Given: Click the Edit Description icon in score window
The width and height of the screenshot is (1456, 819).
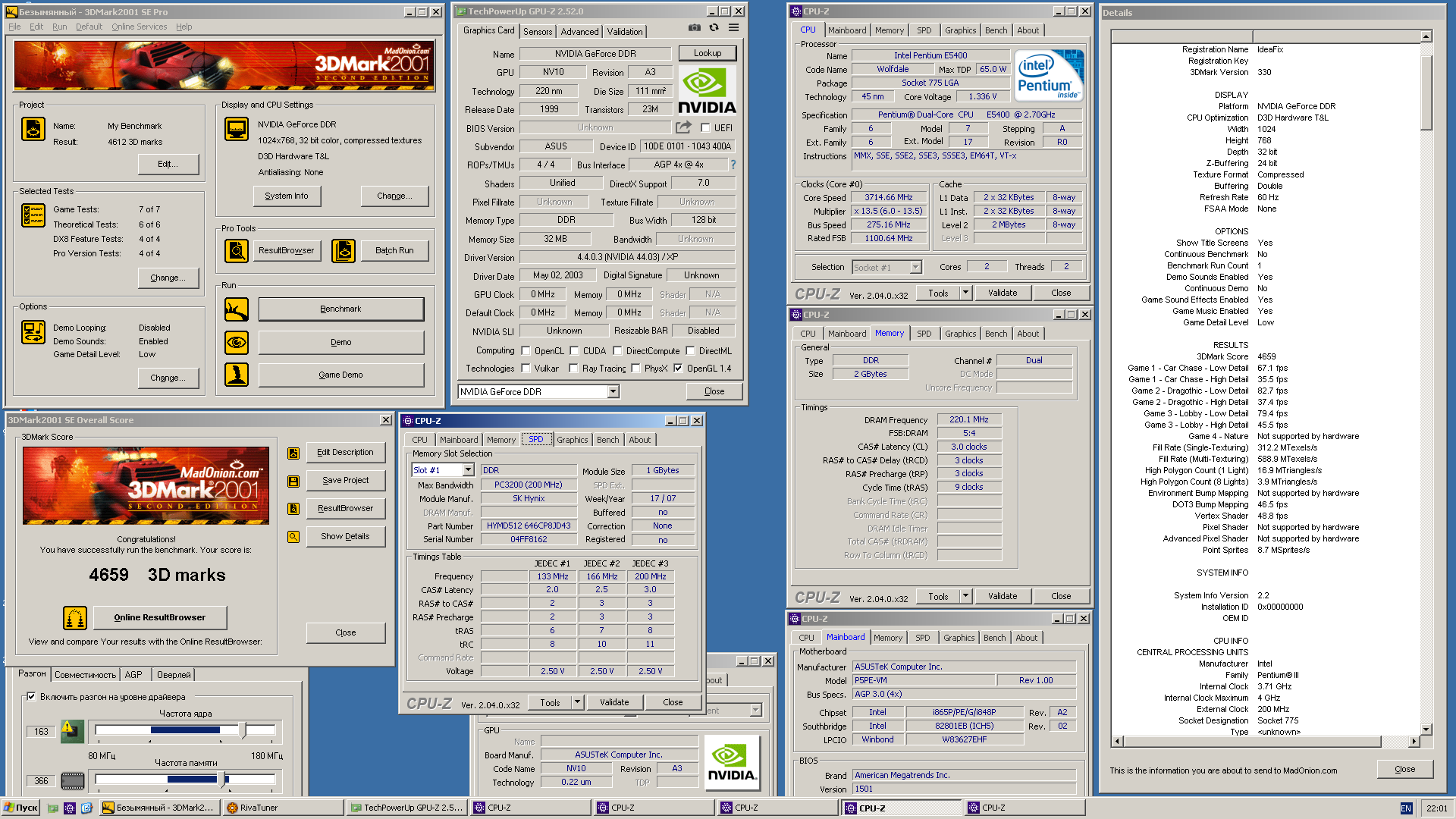Looking at the screenshot, I should point(293,453).
